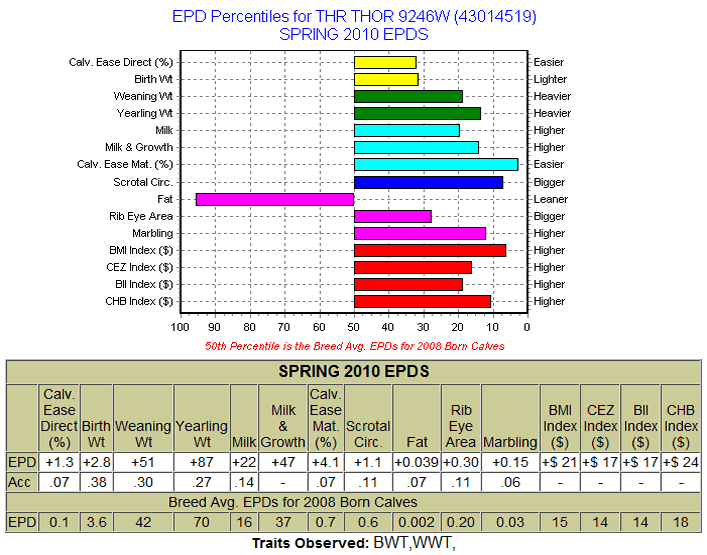
Task: Click the '.06' Marbling accuracy cell
Action: point(510,482)
